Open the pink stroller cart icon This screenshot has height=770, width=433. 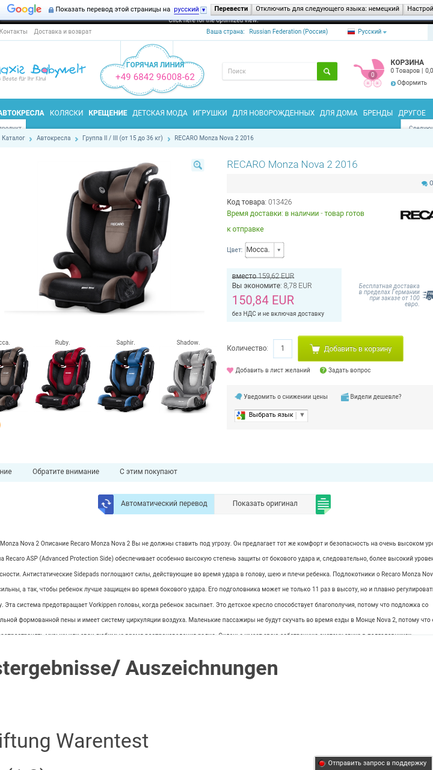pyautogui.click(x=370, y=73)
